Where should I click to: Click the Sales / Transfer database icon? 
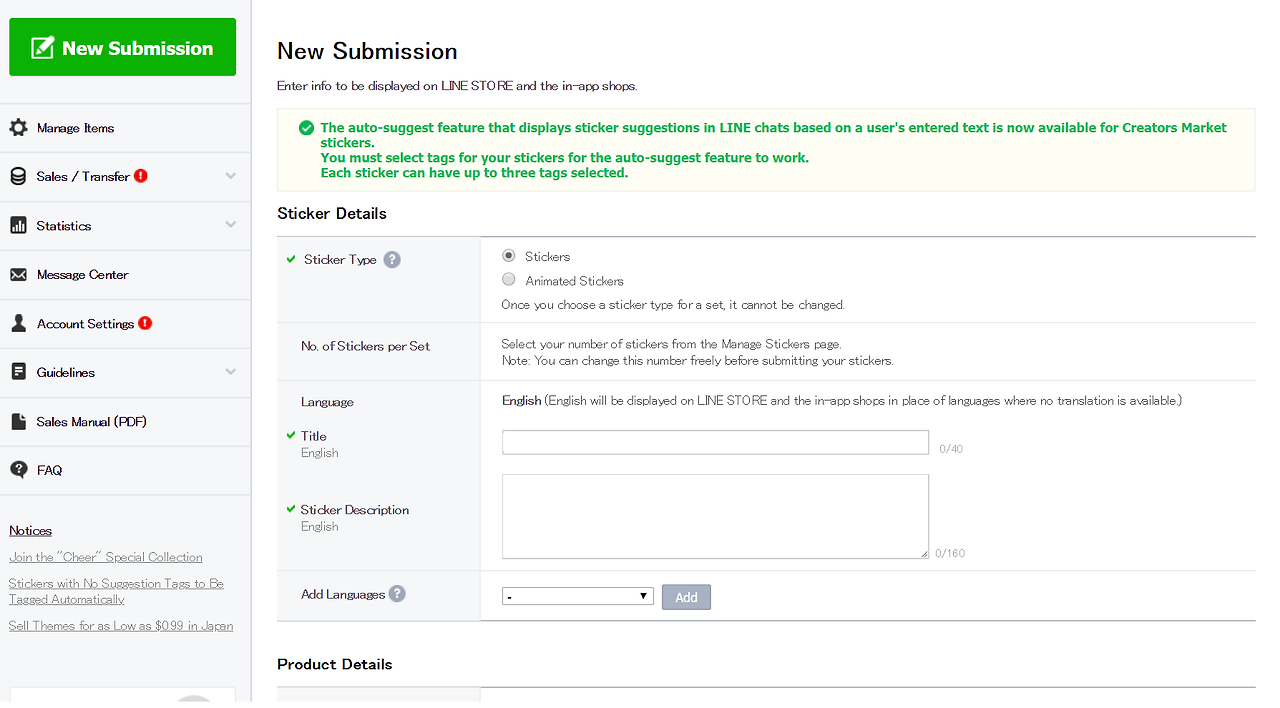tap(18, 177)
